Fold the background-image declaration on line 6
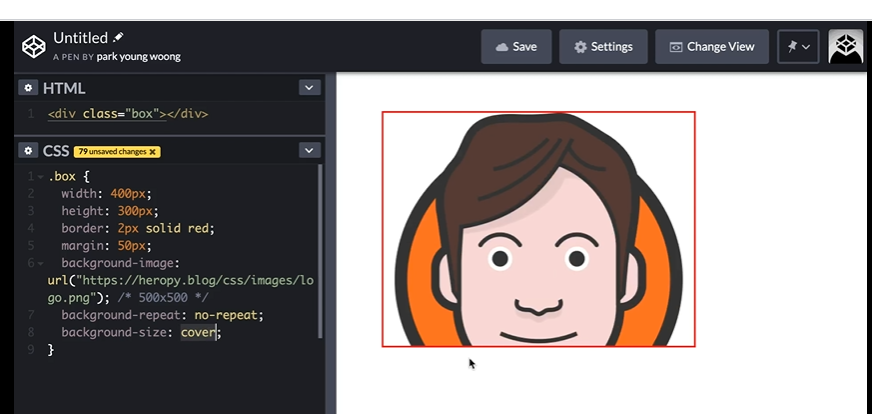Image resolution: width=872 pixels, height=414 pixels. (40, 263)
